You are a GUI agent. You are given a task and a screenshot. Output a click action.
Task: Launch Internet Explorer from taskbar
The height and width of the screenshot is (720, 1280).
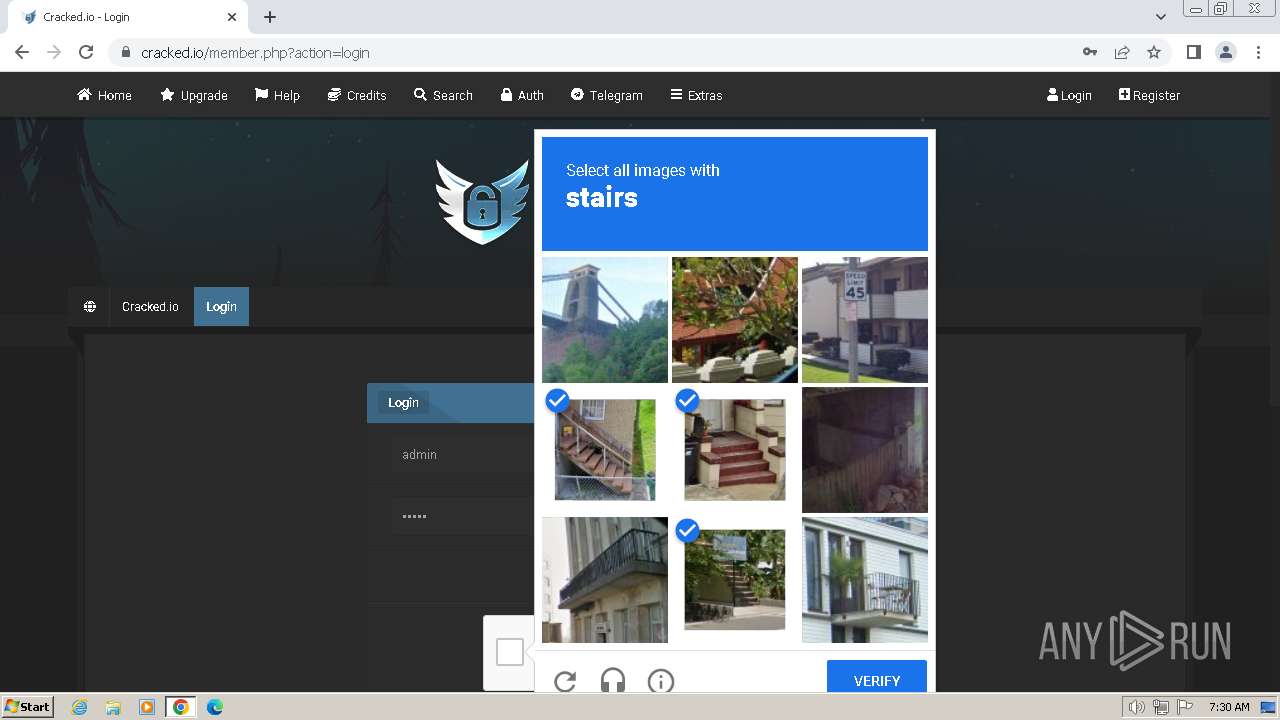pos(79,707)
